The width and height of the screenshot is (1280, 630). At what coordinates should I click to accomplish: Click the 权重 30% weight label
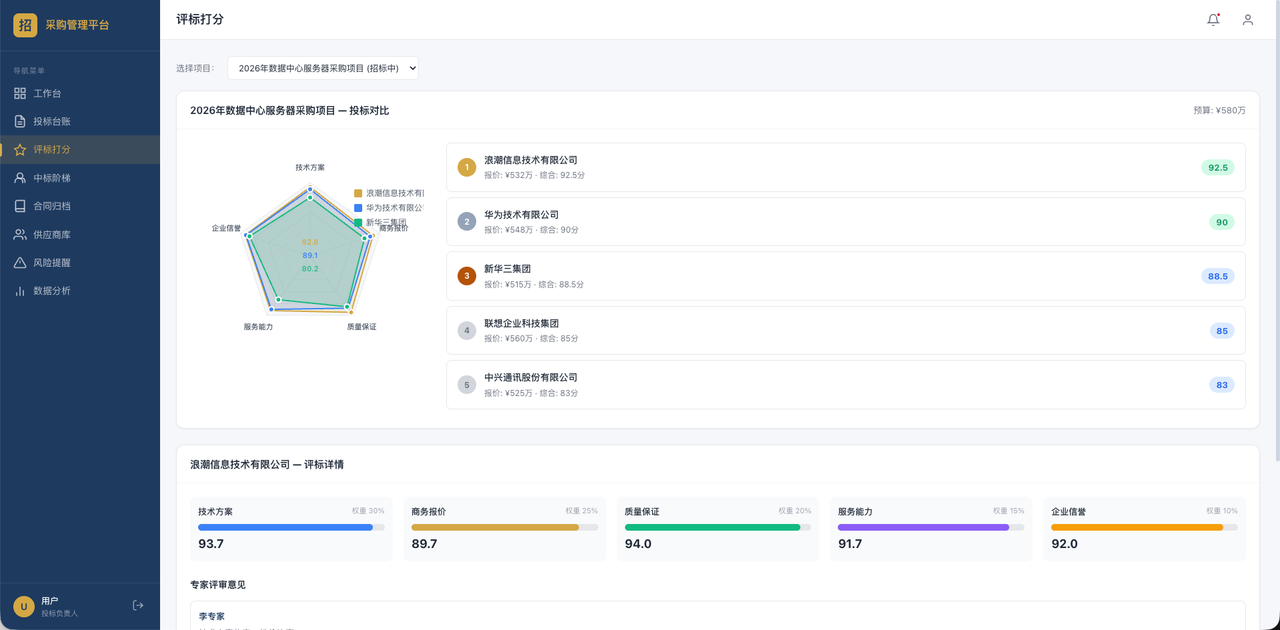tap(368, 511)
